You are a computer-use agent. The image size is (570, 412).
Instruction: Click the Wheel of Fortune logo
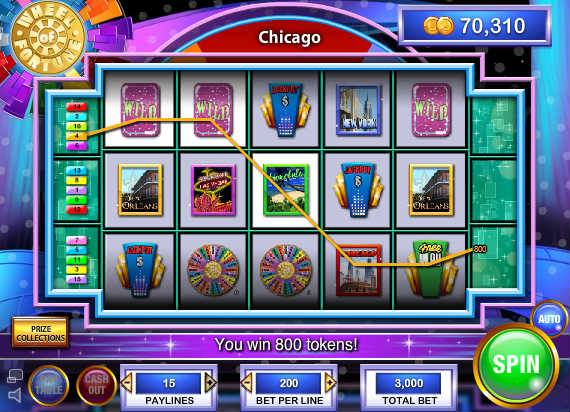(x=47, y=38)
